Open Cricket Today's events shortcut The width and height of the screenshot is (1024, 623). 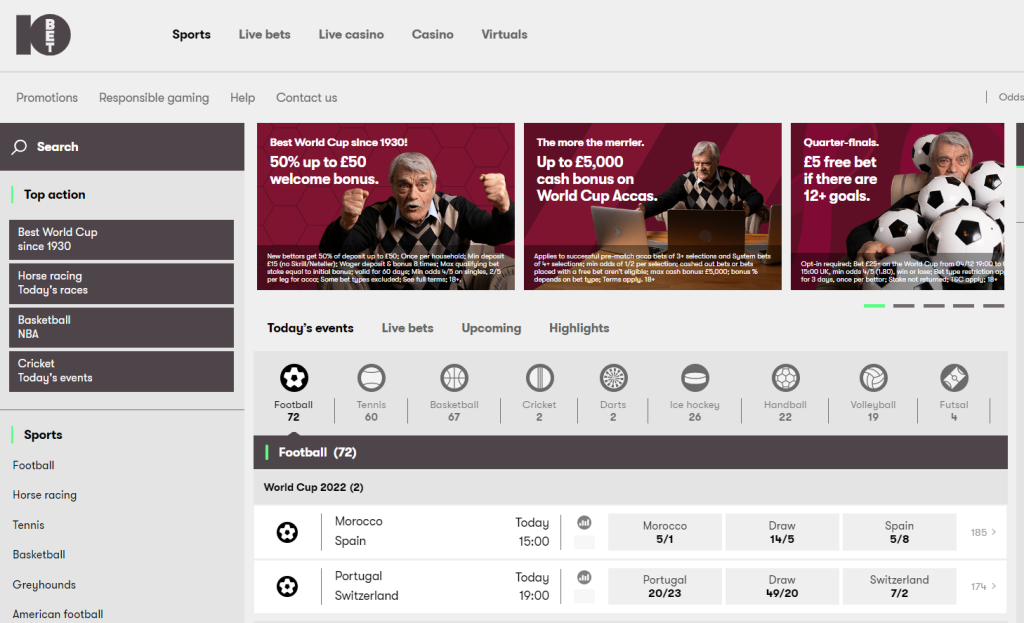(x=121, y=371)
